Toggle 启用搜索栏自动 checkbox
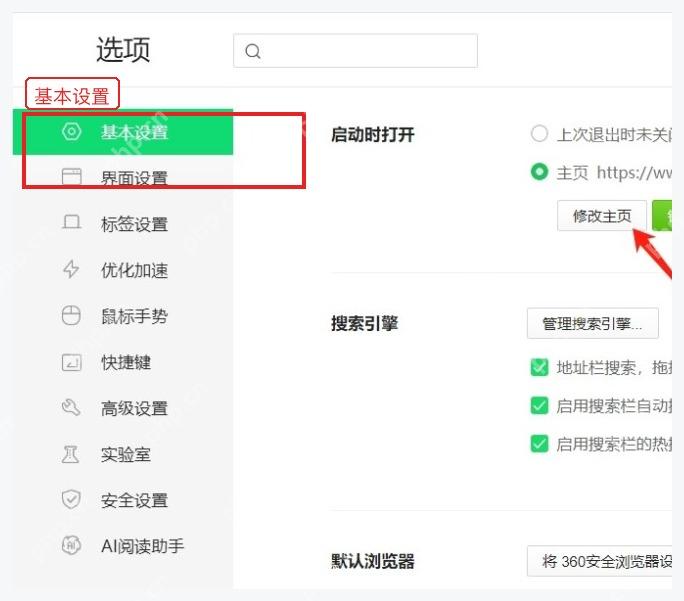This screenshot has width=684, height=601. 539,406
